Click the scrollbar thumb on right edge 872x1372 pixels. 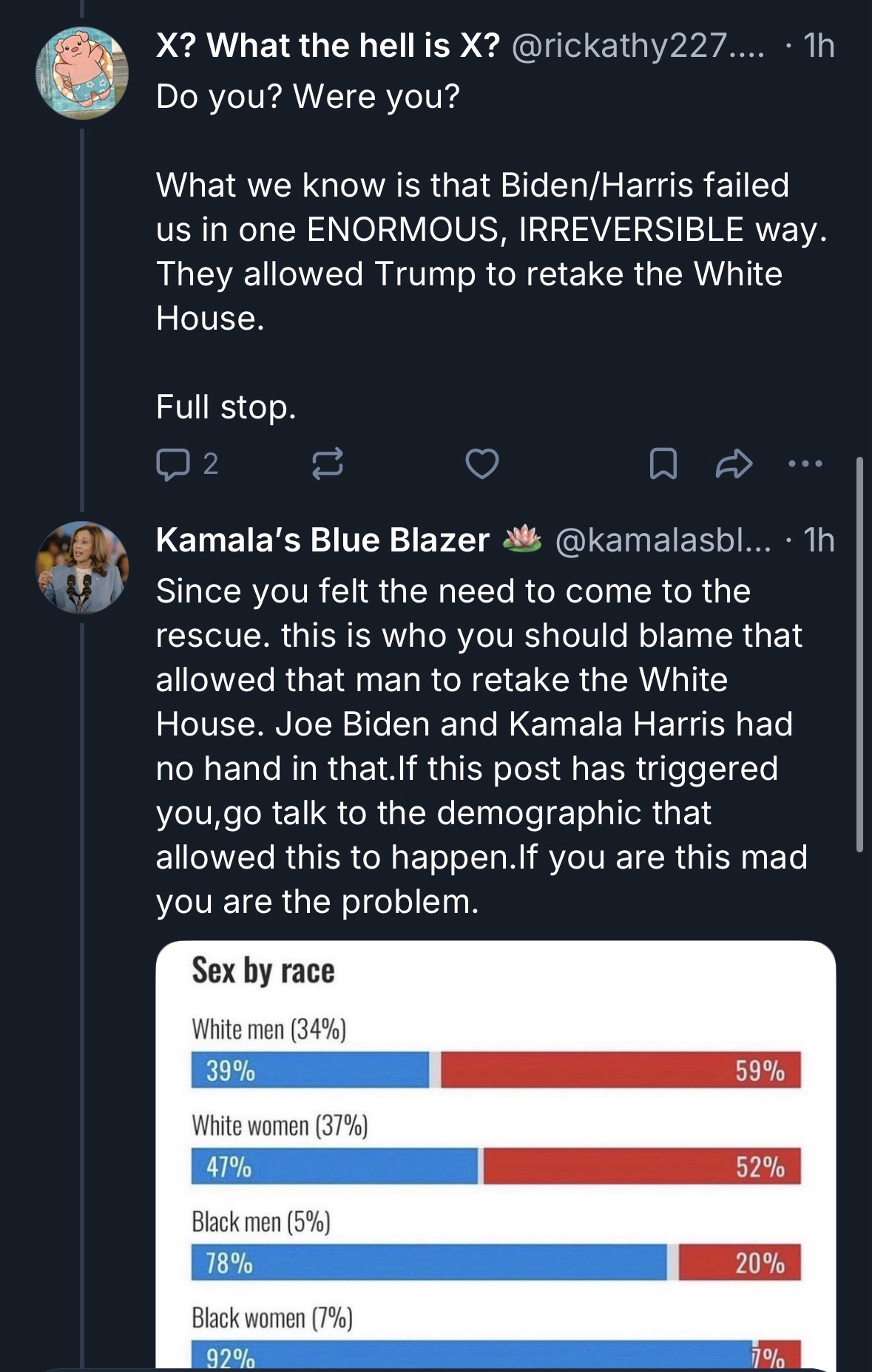coord(859,654)
